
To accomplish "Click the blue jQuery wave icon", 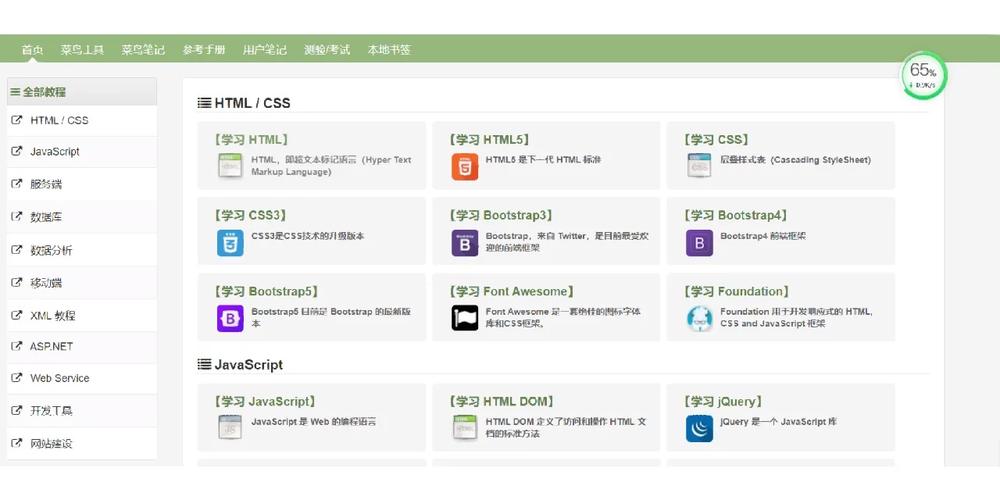I will click(x=699, y=428).
